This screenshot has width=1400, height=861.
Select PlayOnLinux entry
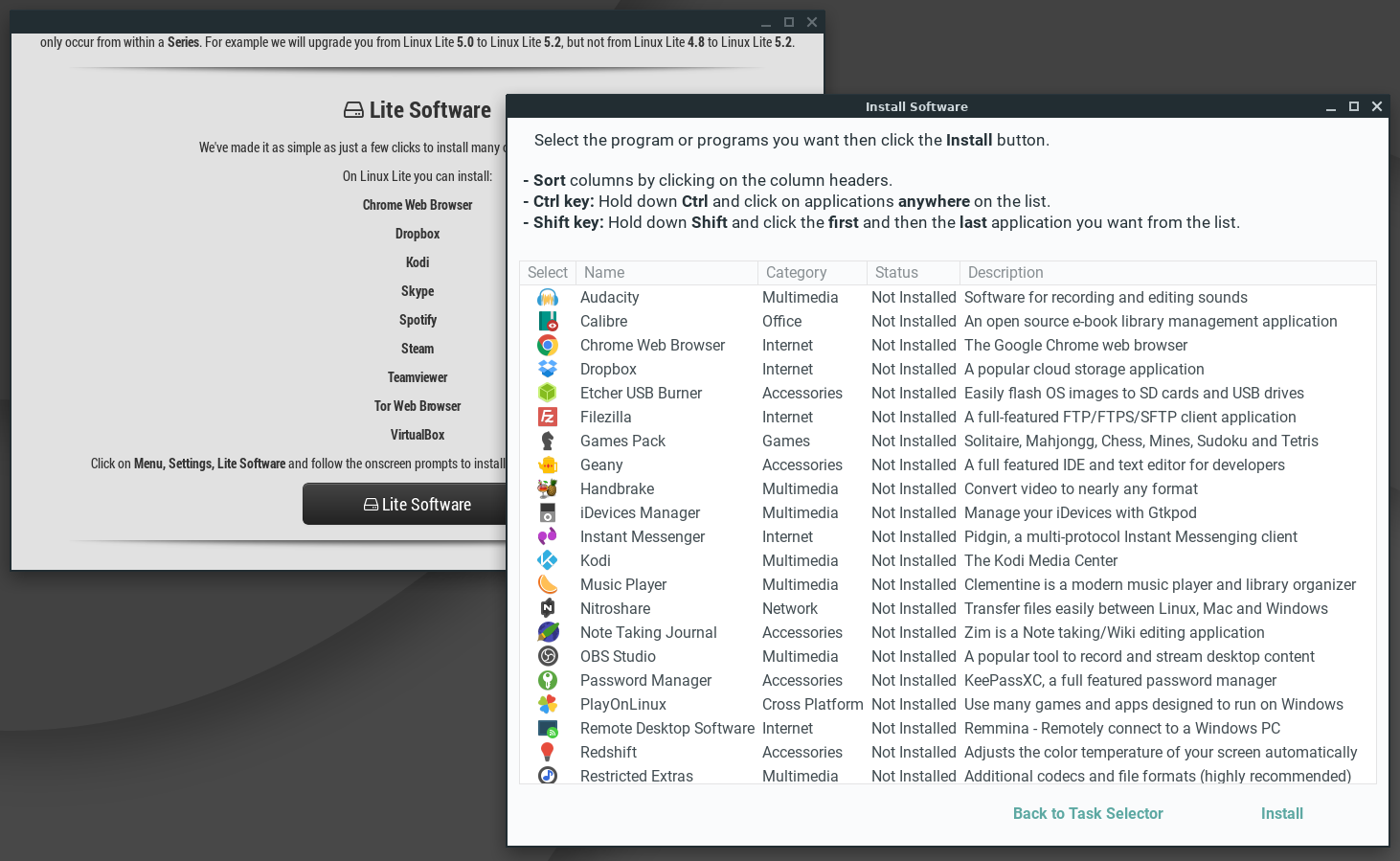pos(622,704)
